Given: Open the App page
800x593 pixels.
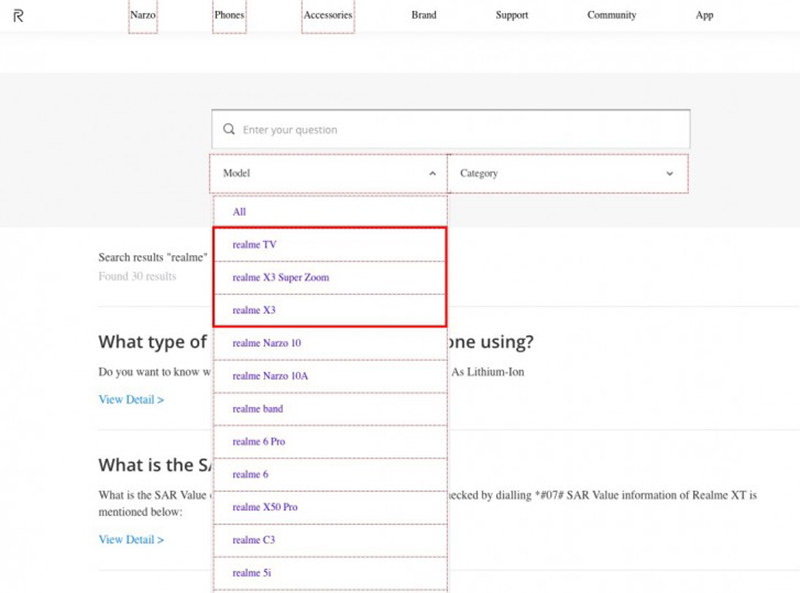Looking at the screenshot, I should pos(704,16).
